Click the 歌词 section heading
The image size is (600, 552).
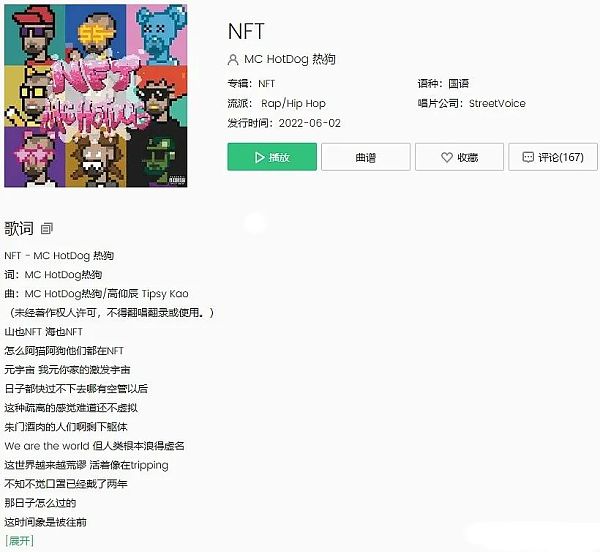click(19, 229)
